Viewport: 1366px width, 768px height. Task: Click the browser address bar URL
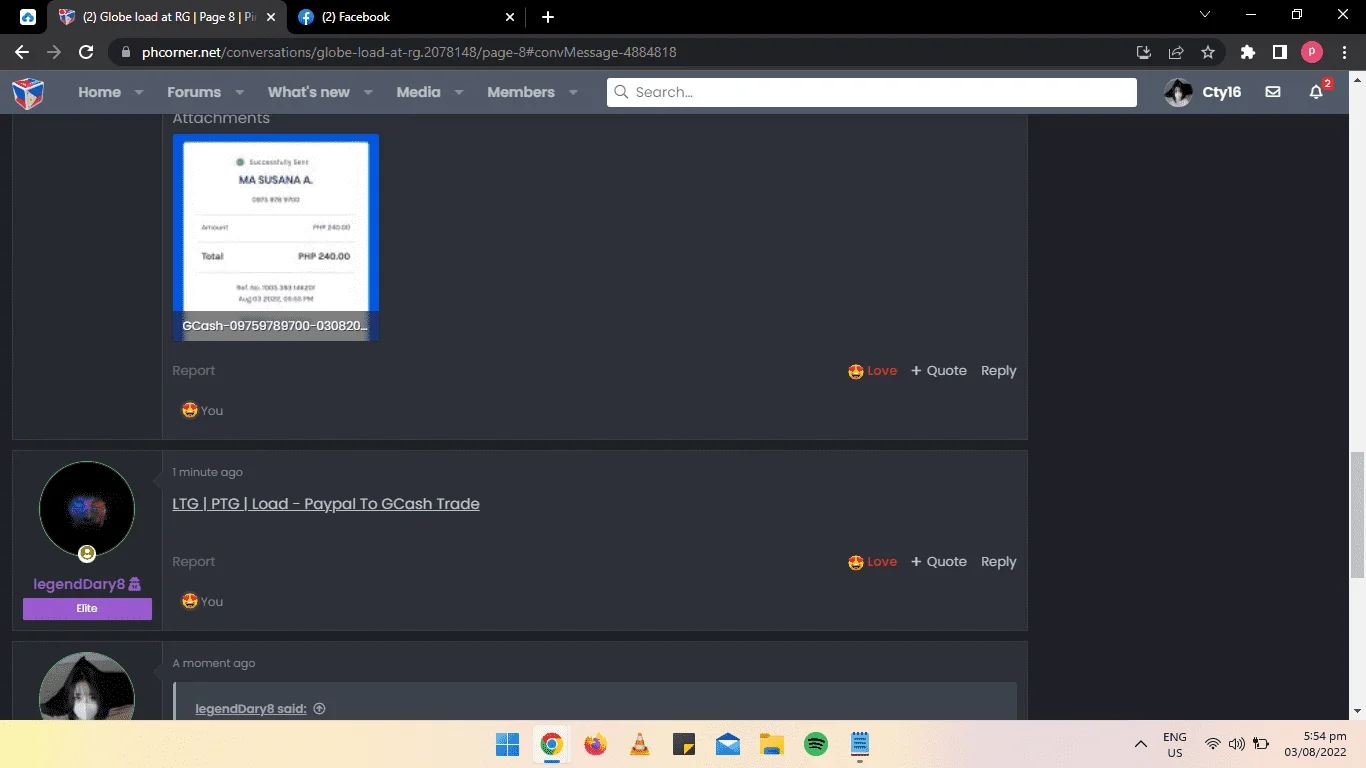pos(409,52)
